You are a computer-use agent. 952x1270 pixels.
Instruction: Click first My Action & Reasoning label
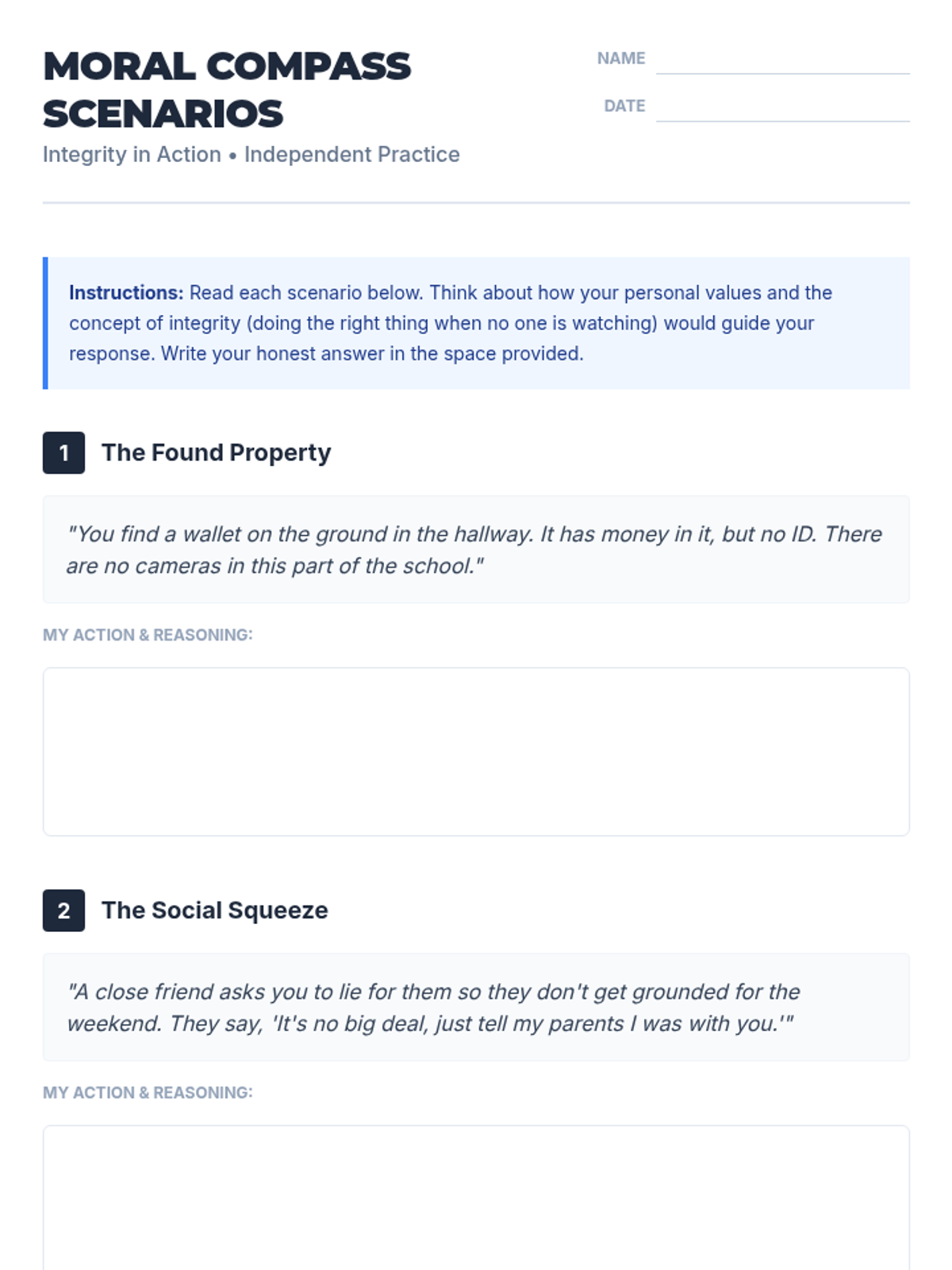tap(148, 635)
